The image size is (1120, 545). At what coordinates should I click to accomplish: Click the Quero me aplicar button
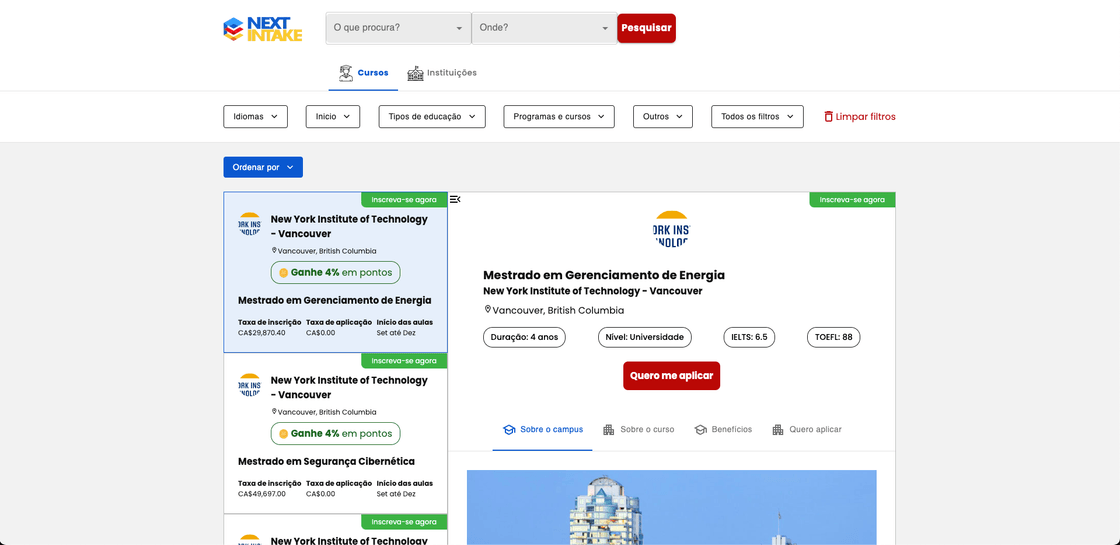coord(671,376)
